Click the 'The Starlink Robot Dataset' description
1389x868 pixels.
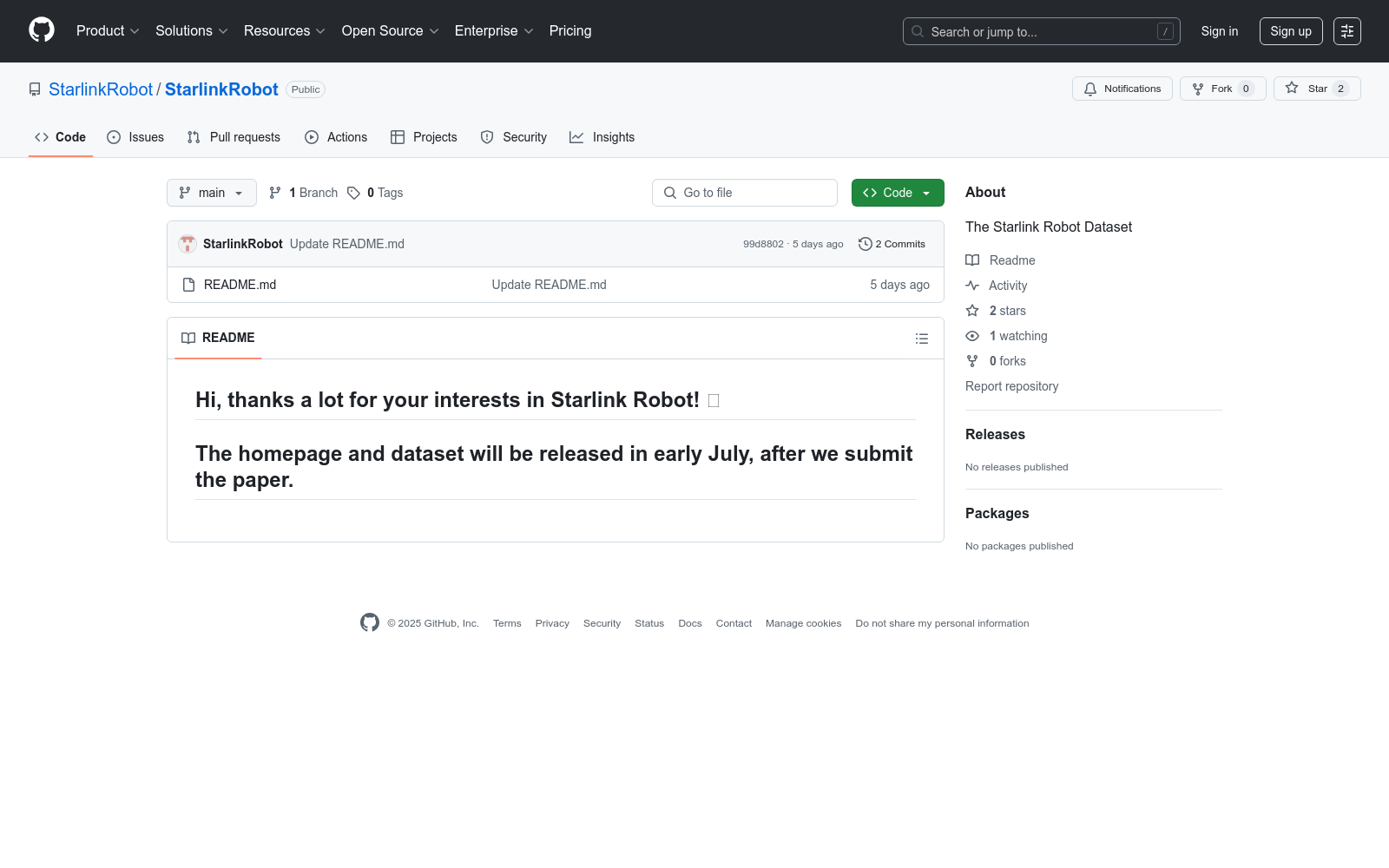coord(1049,227)
